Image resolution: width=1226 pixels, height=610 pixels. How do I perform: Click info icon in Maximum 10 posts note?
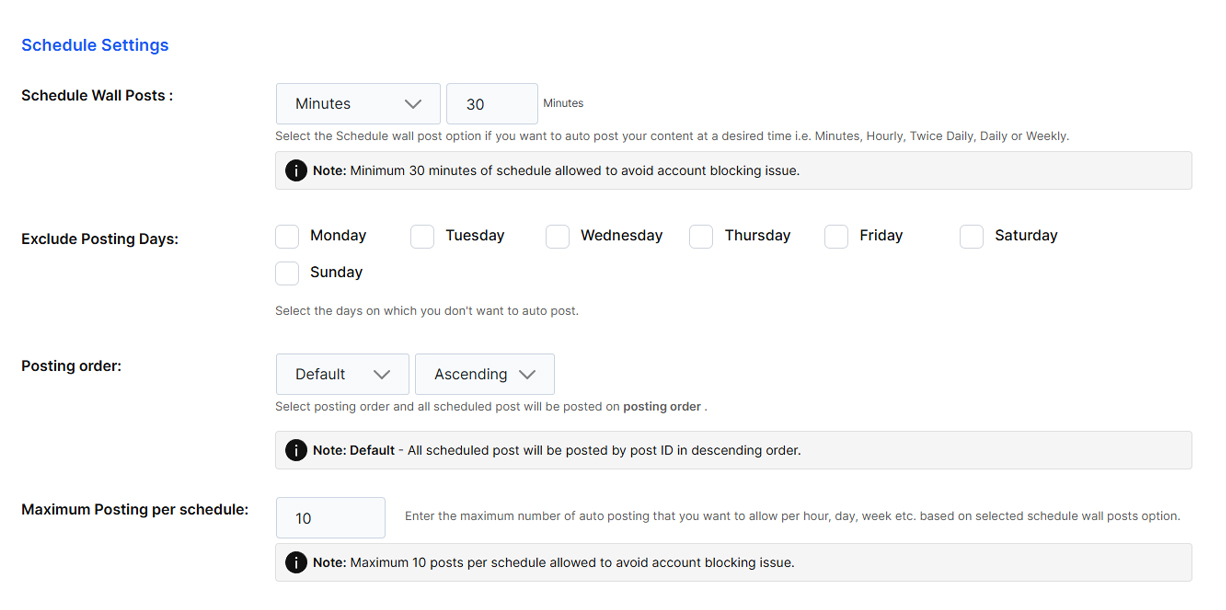tap(296, 562)
